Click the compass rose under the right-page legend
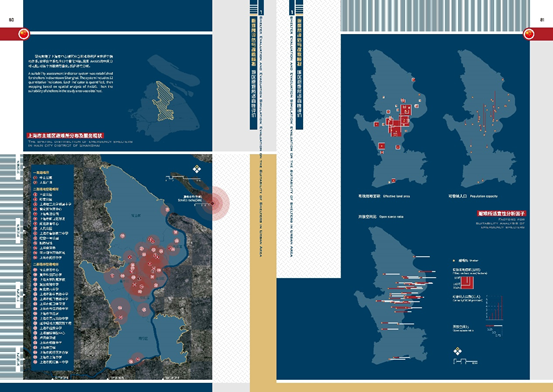The width and height of the screenshot is (553, 392). [457, 351]
